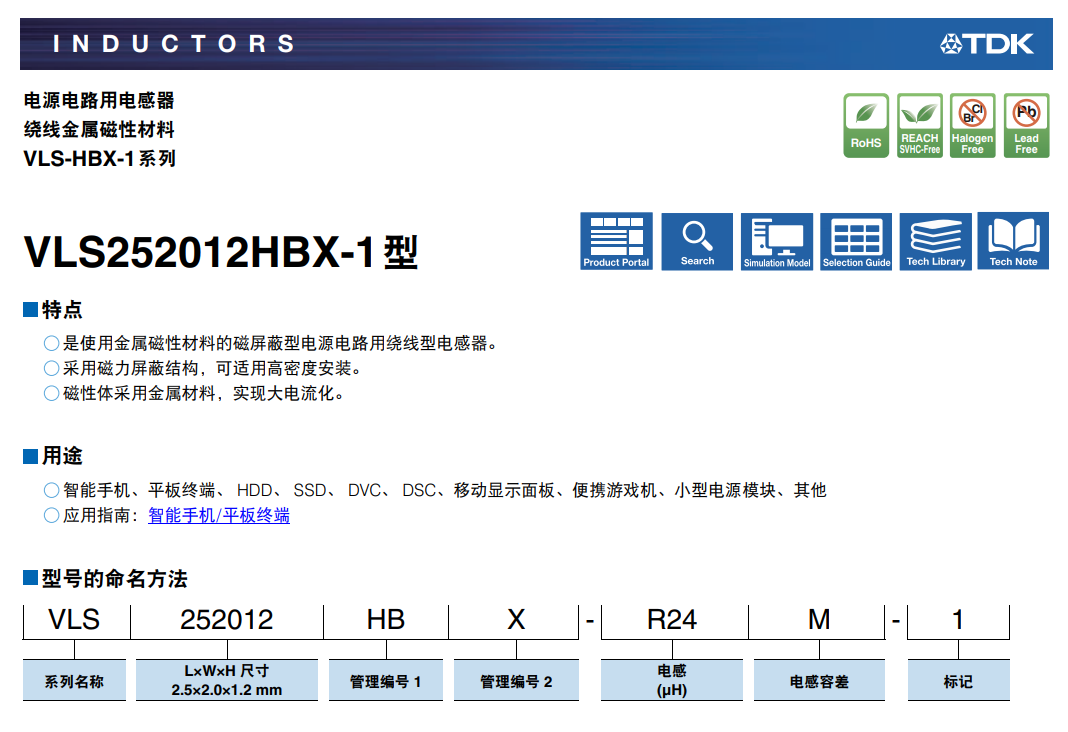Select the VLS series name box
This screenshot has height=732, width=1068.
coord(75,620)
